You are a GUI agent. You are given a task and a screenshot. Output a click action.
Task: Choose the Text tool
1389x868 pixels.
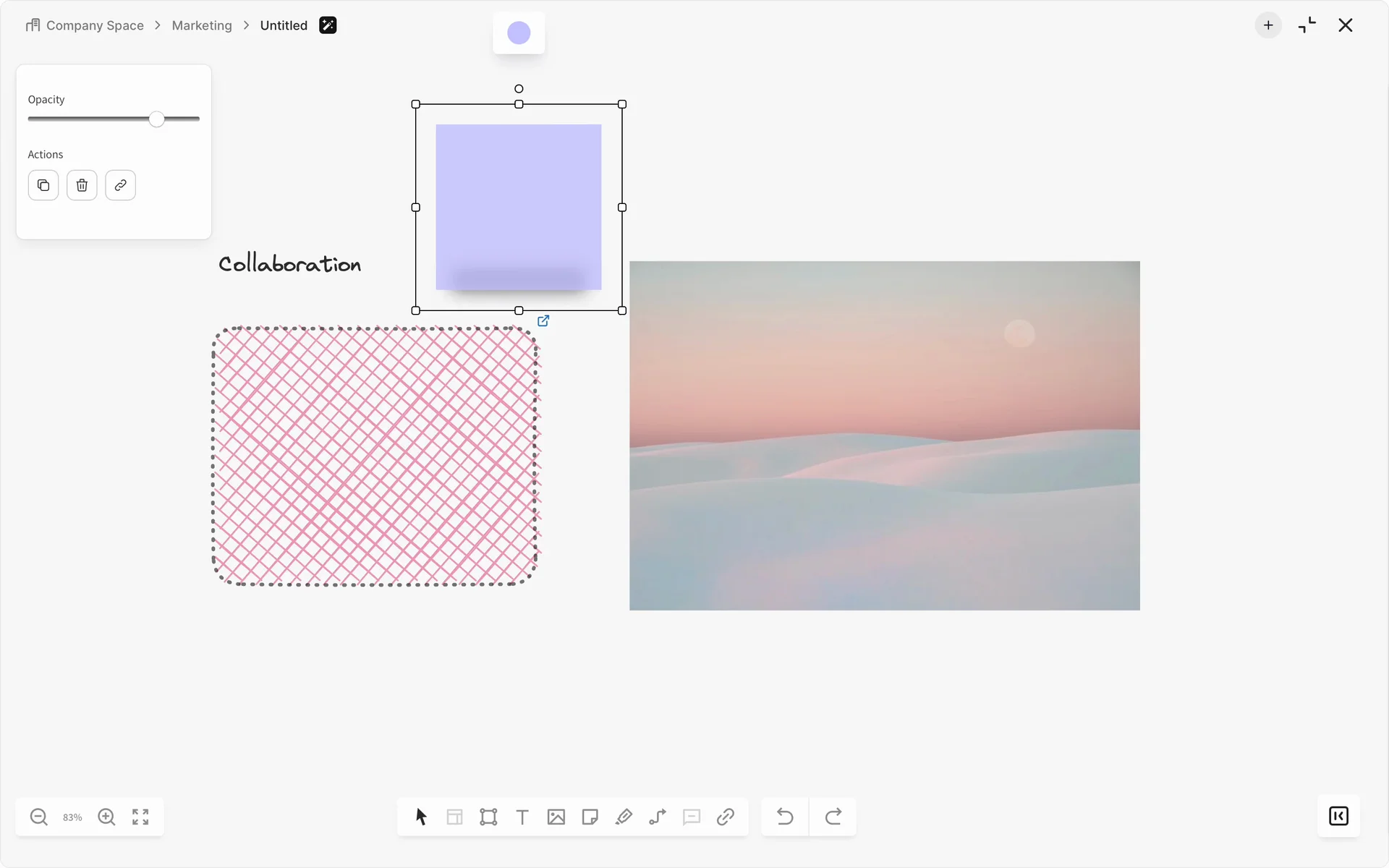point(522,817)
